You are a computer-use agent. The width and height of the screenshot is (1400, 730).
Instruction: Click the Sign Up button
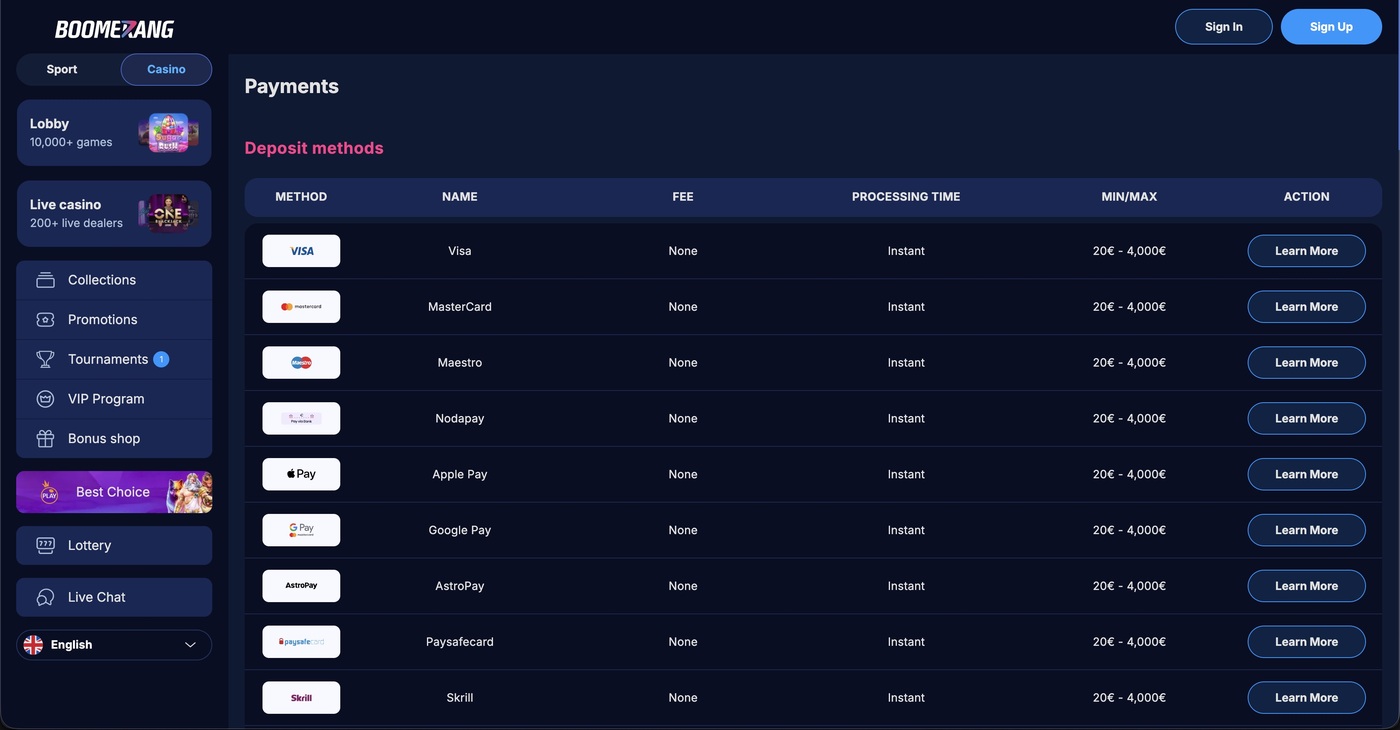[1331, 27]
